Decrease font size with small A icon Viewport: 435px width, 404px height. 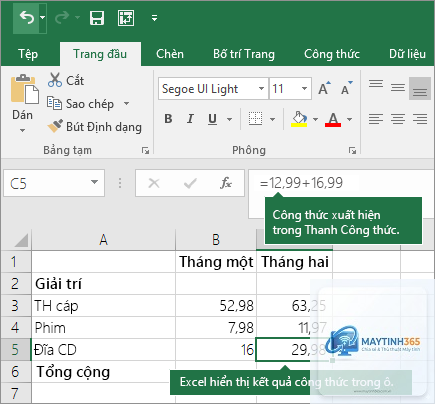(x=347, y=88)
